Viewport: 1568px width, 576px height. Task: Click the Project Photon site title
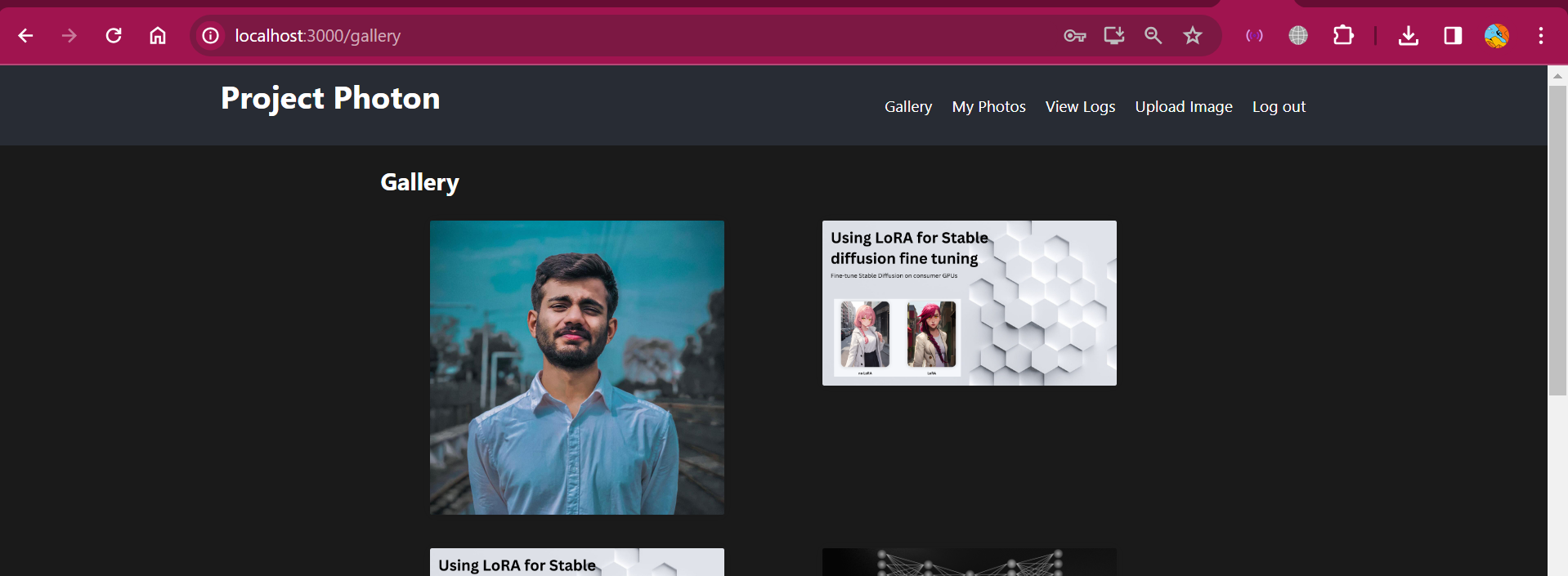[330, 99]
